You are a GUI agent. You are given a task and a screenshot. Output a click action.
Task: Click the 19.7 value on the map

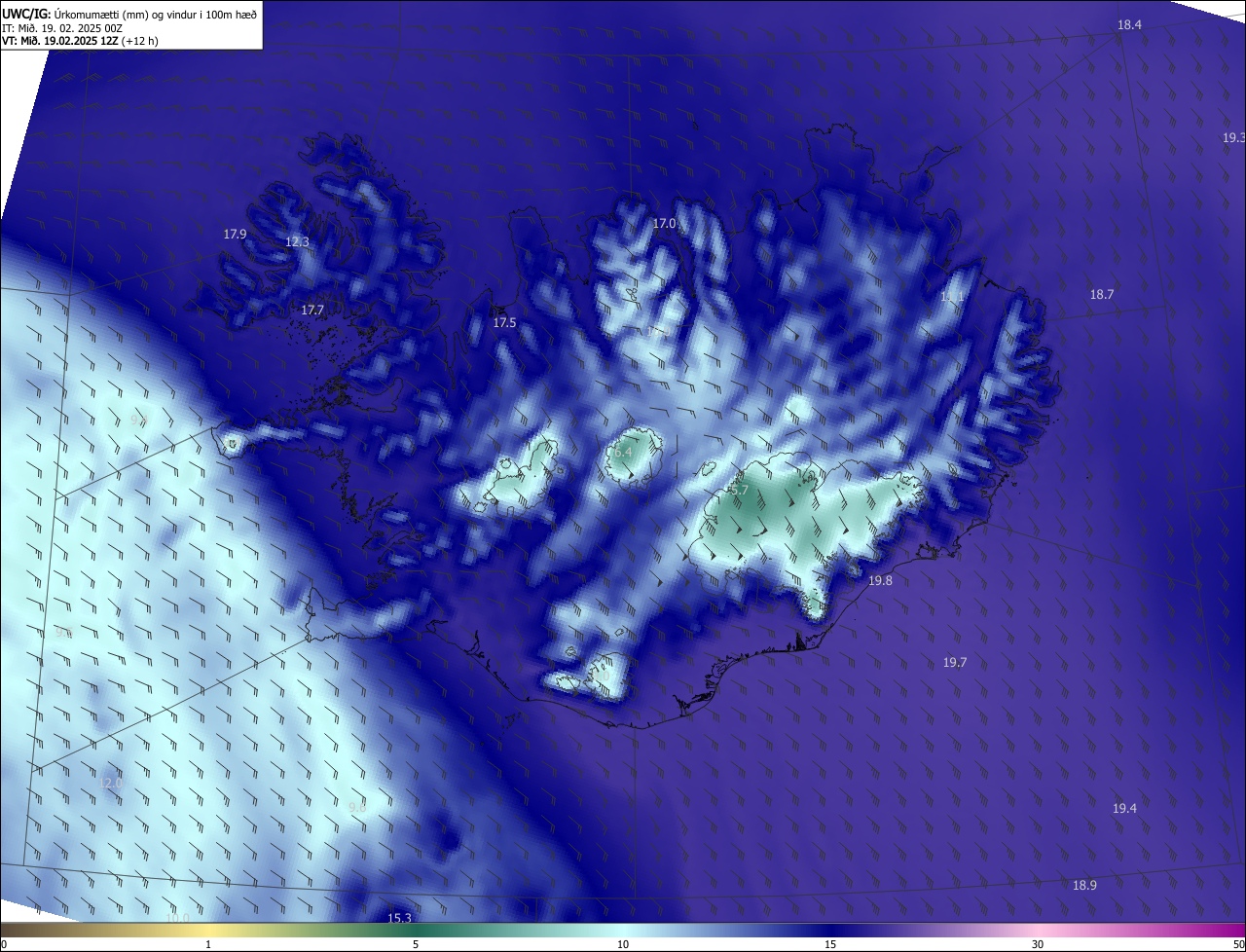click(x=955, y=663)
